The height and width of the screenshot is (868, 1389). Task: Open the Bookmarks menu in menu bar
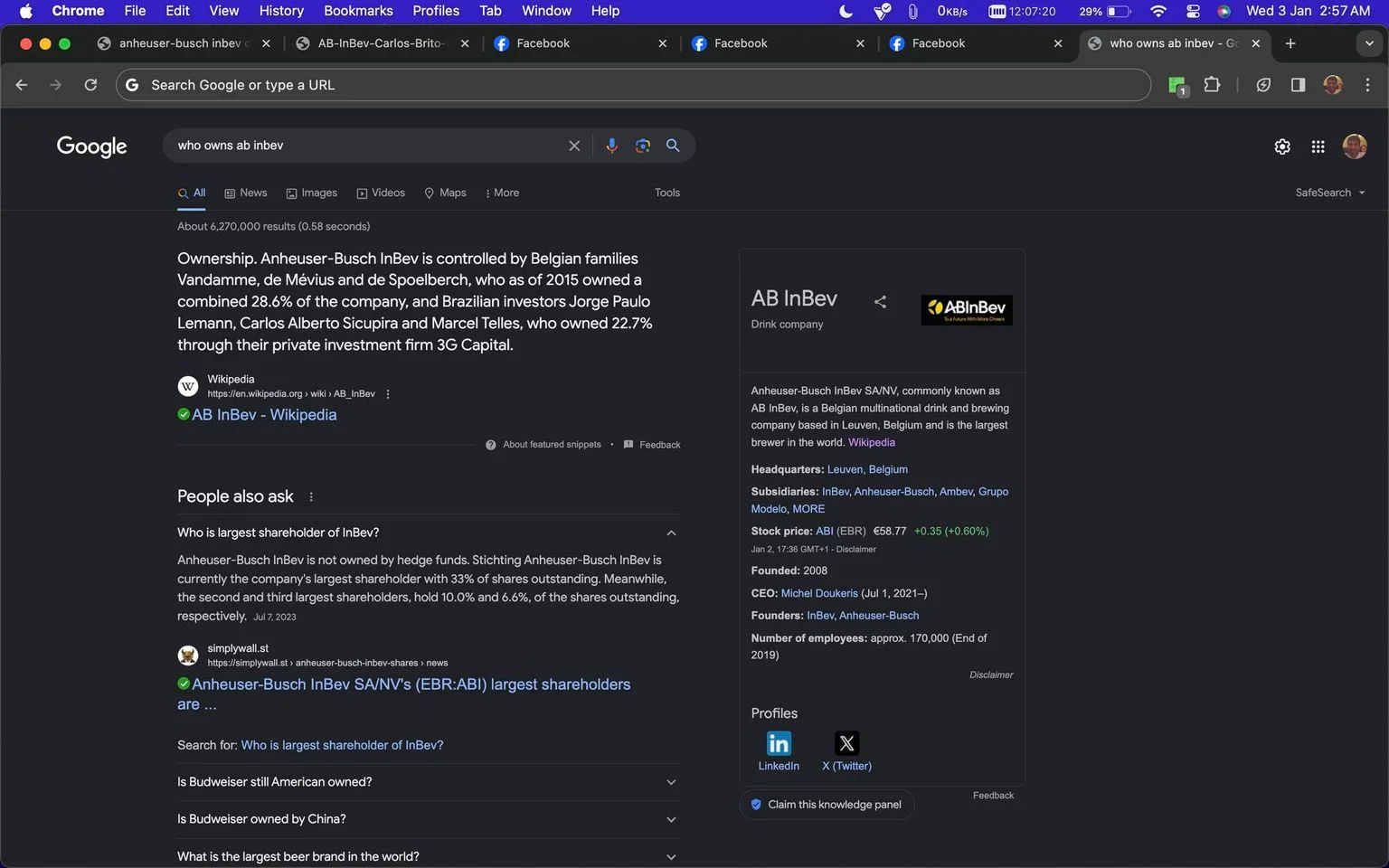(x=358, y=11)
